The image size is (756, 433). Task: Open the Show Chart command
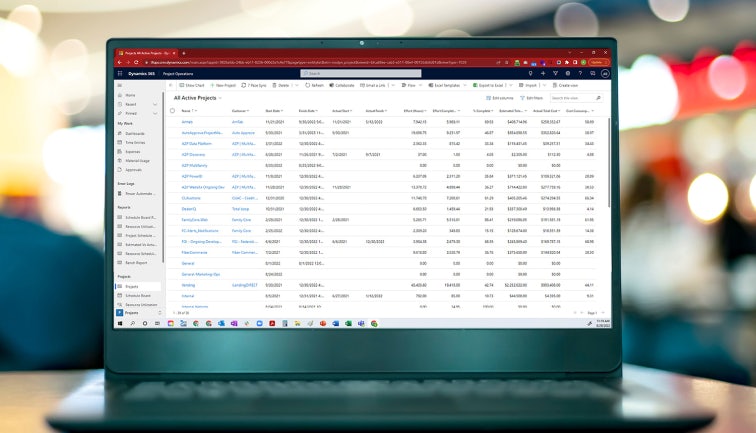click(x=192, y=85)
